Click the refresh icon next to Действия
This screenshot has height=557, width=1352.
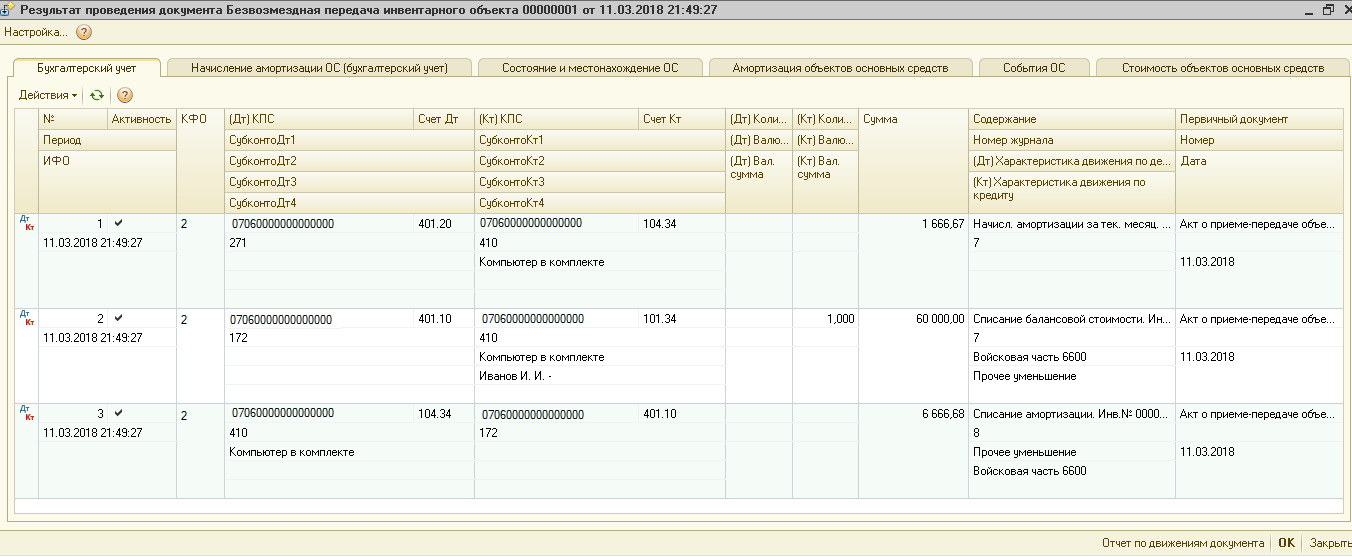pos(96,95)
